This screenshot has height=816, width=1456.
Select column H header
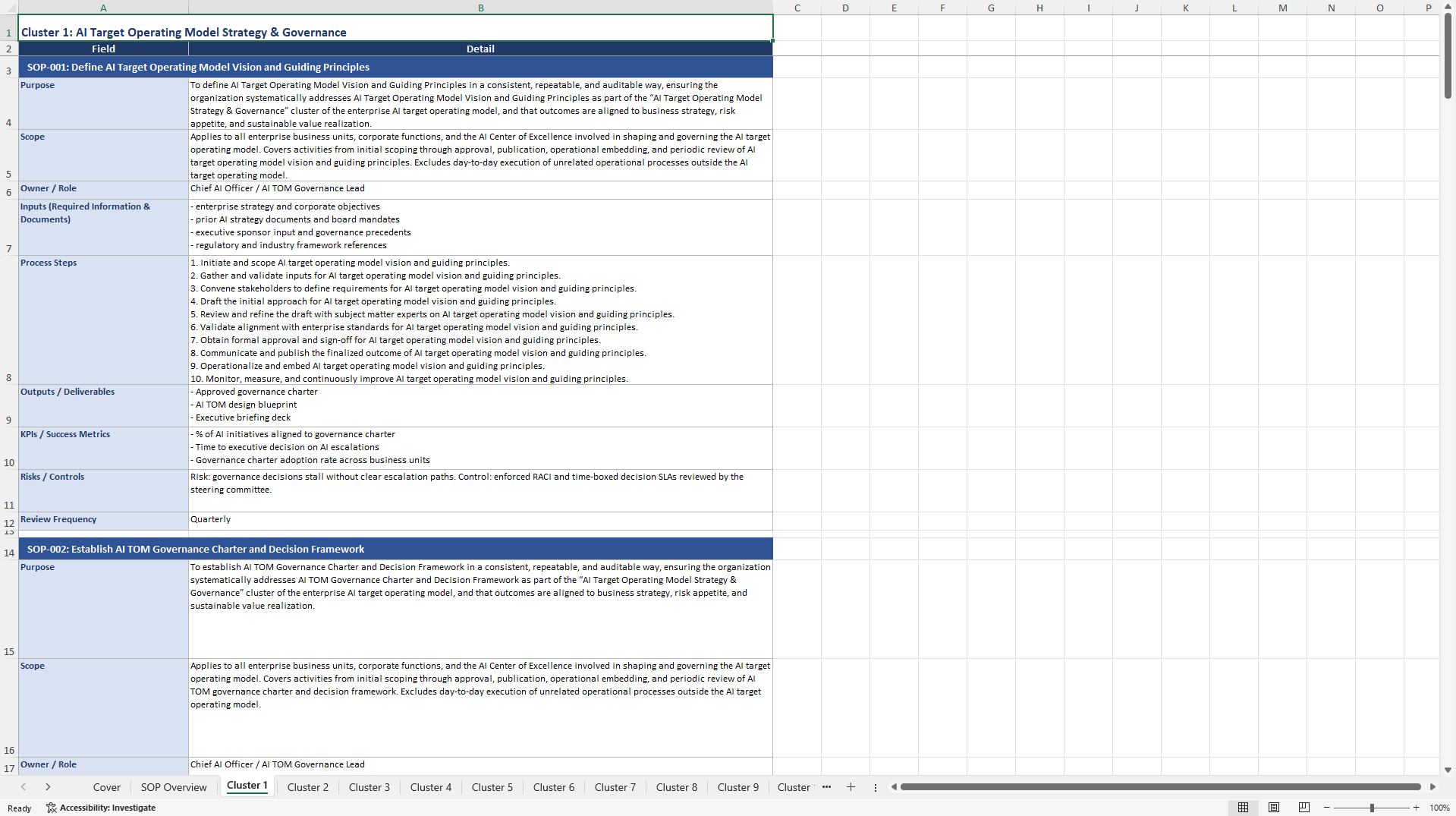(x=1039, y=8)
